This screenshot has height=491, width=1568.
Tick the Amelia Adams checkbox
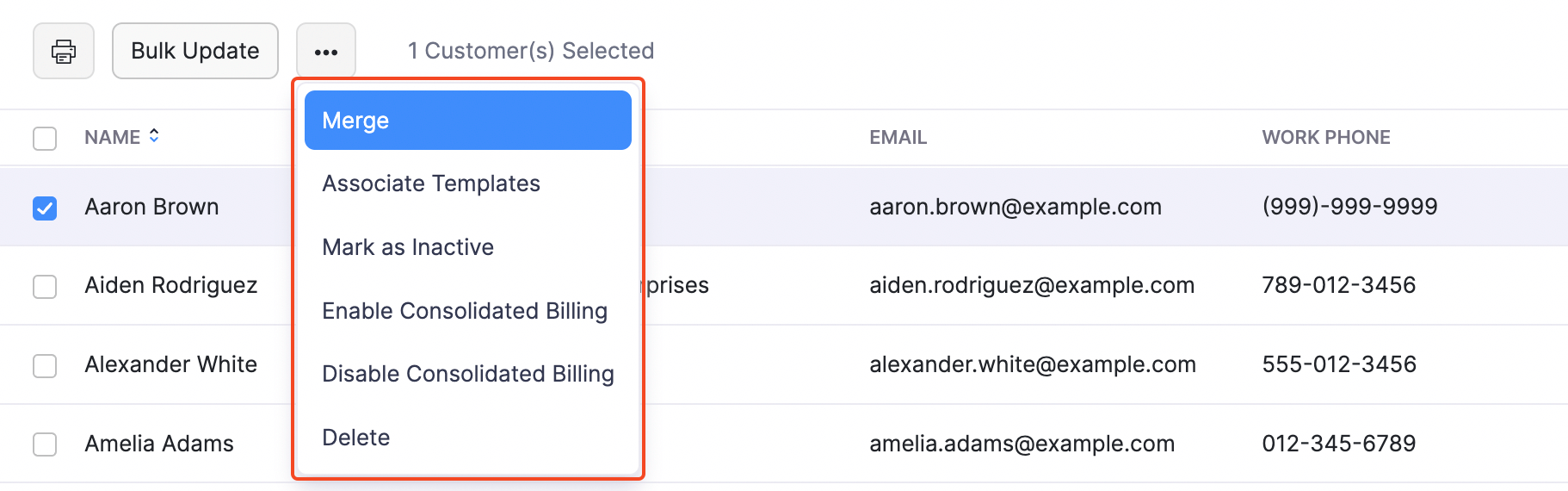tap(45, 444)
